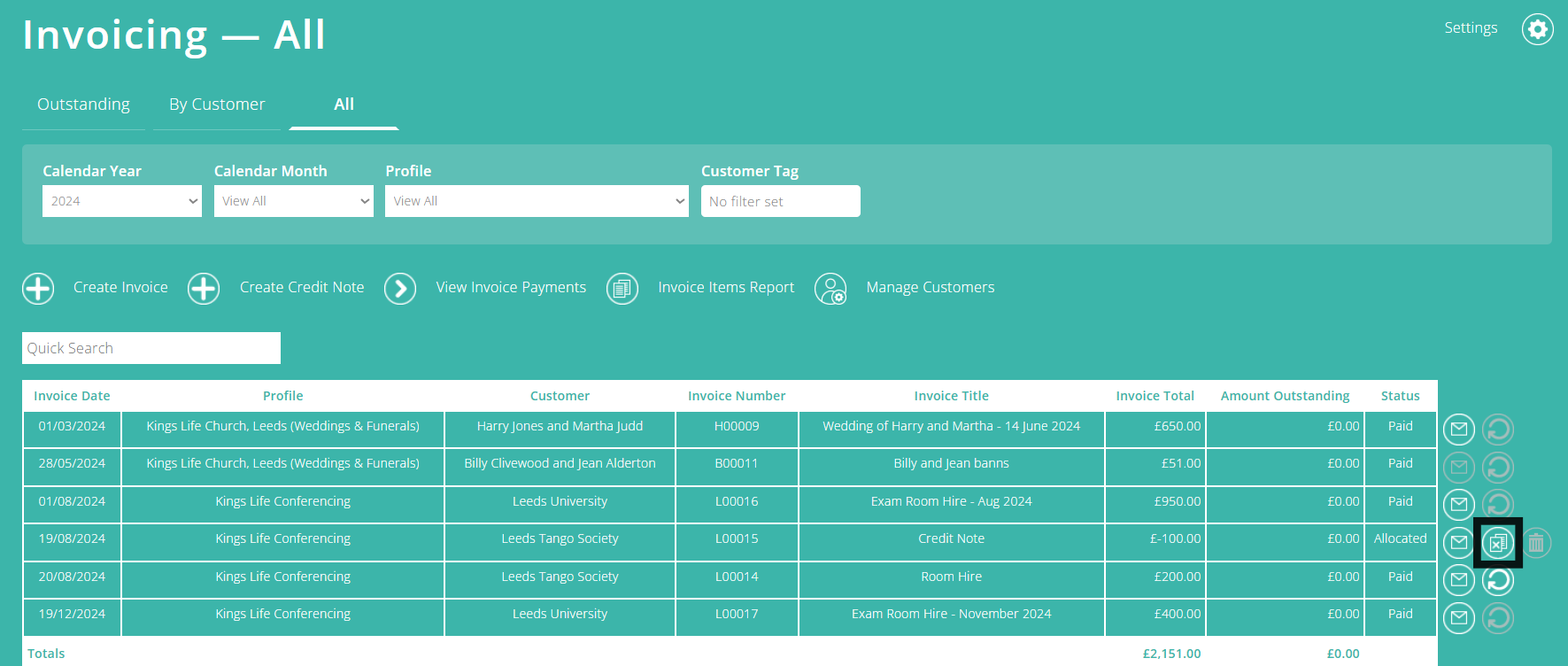Click title Exam Room Hire - November 2024
Image resolution: width=1568 pixels, height=666 pixels.
click(x=952, y=614)
